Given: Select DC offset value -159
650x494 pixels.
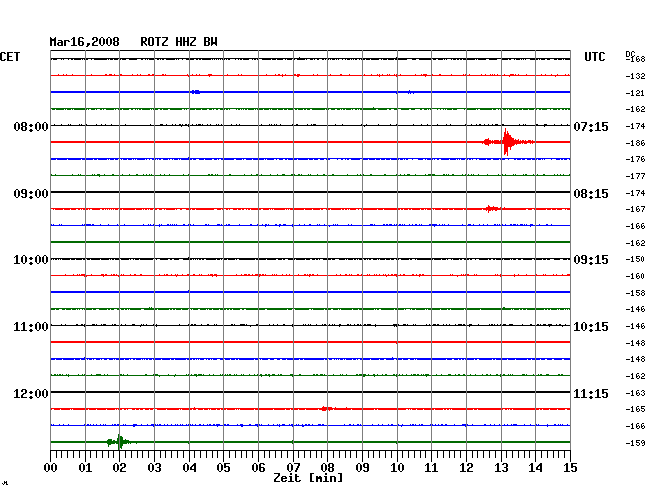Looking at the screenshot, I should (x=635, y=443).
